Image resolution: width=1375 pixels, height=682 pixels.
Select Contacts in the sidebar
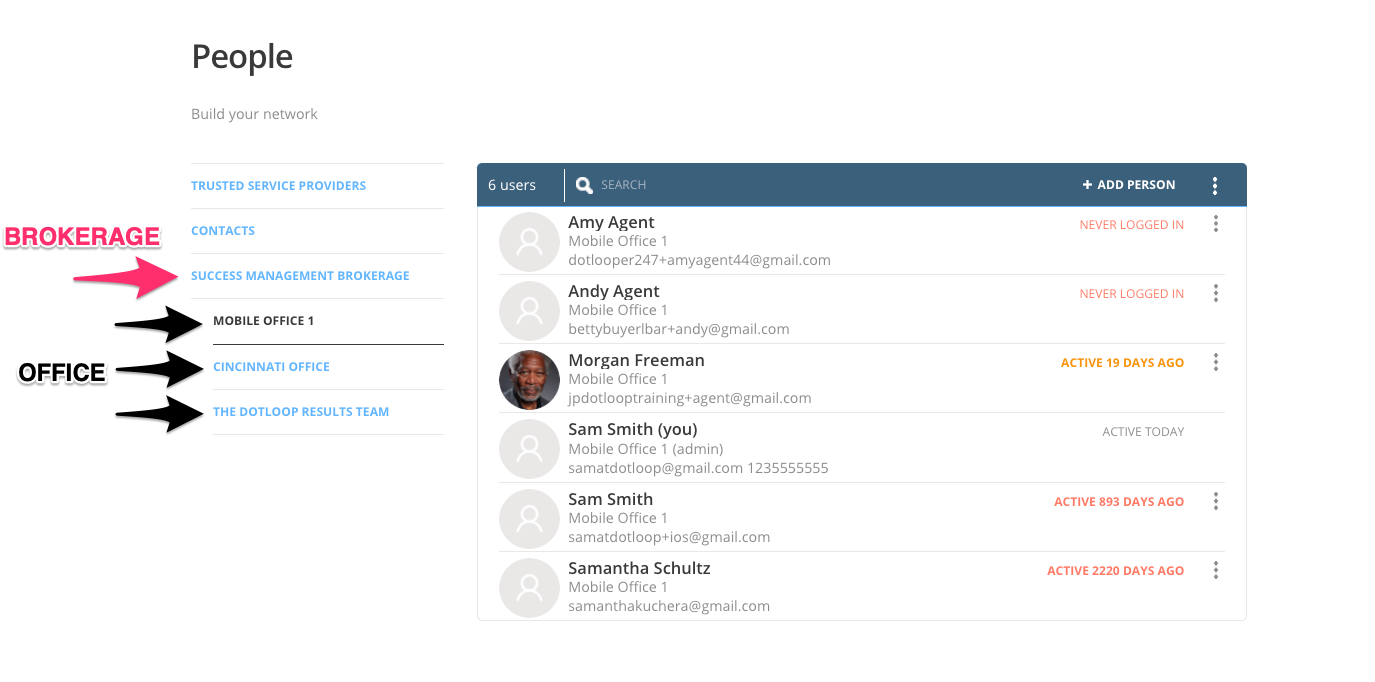point(223,231)
